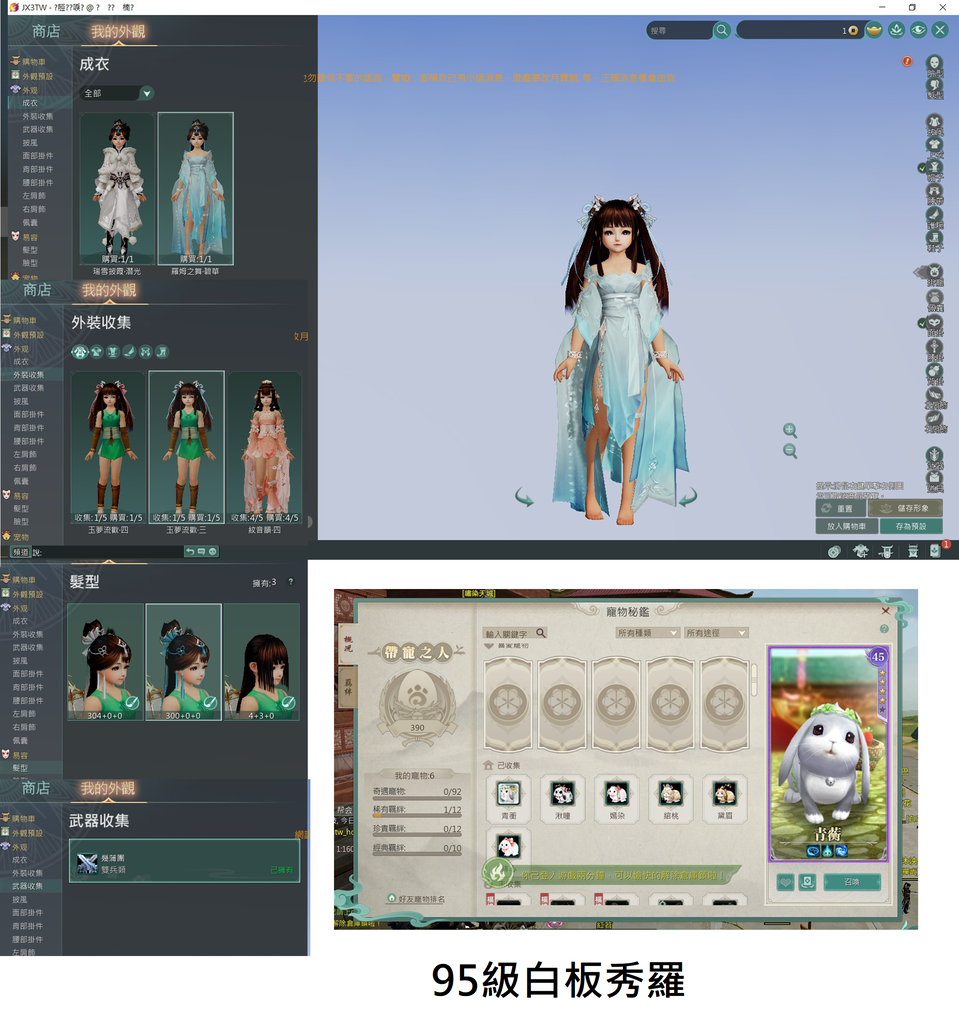The width and height of the screenshot is (959, 1024).
Task: Select the face shape (臉型) slot icon
Action: (x=935, y=63)
